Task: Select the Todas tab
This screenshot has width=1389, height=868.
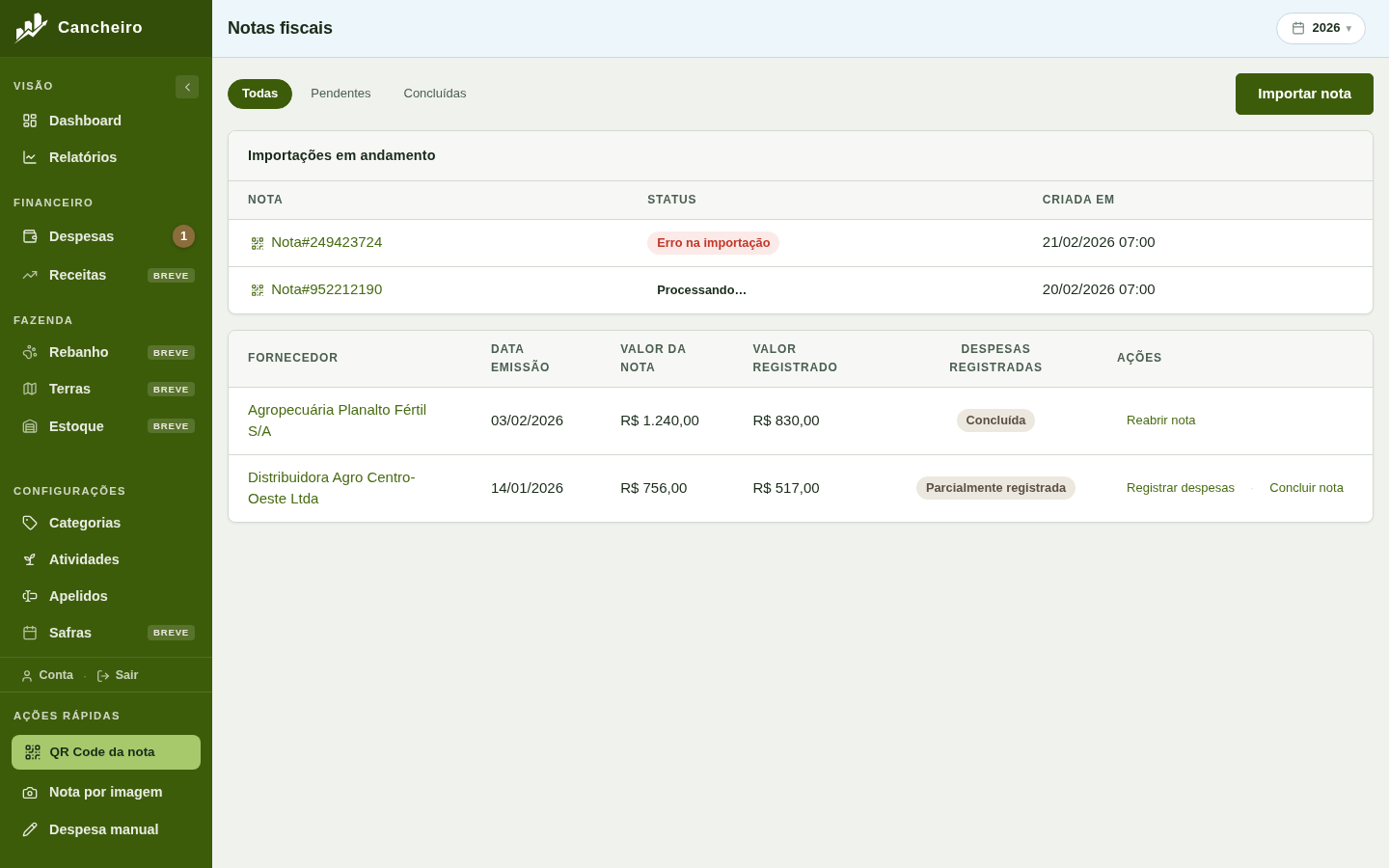Action: tap(259, 94)
